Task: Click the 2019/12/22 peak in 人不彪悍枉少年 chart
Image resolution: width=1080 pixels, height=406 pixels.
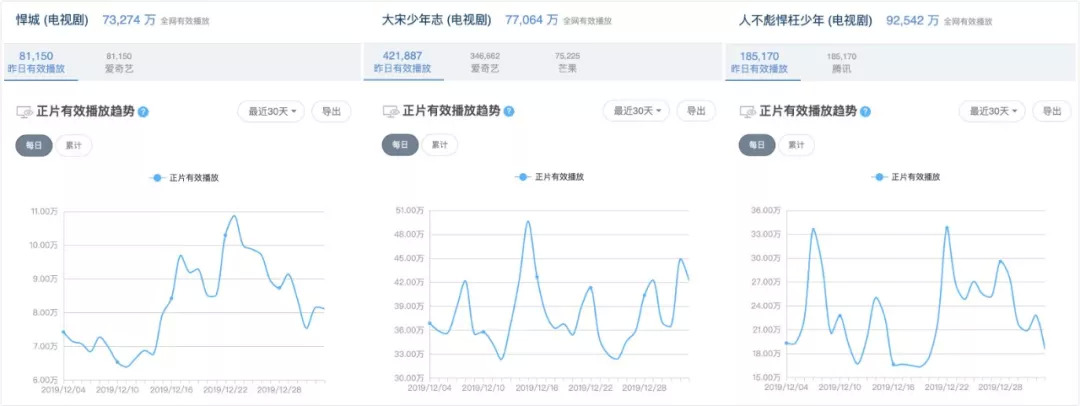Action: pos(946,227)
